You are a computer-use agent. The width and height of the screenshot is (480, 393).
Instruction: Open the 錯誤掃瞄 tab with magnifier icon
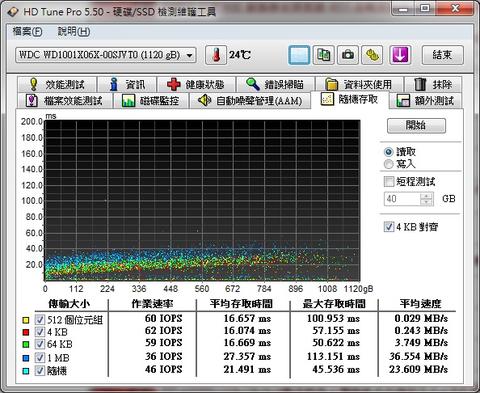pyautogui.click(x=275, y=84)
